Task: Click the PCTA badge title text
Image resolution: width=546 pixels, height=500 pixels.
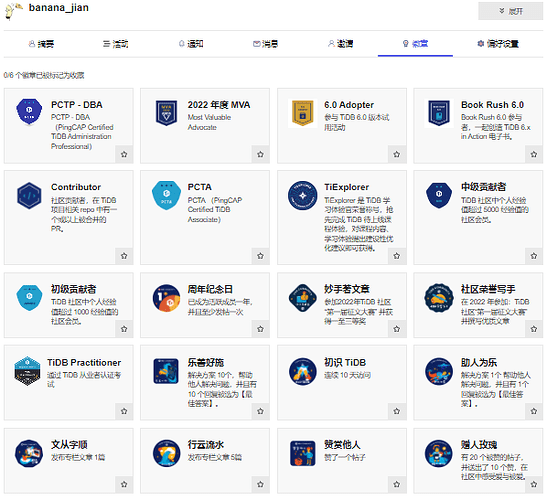Action: click(200, 187)
